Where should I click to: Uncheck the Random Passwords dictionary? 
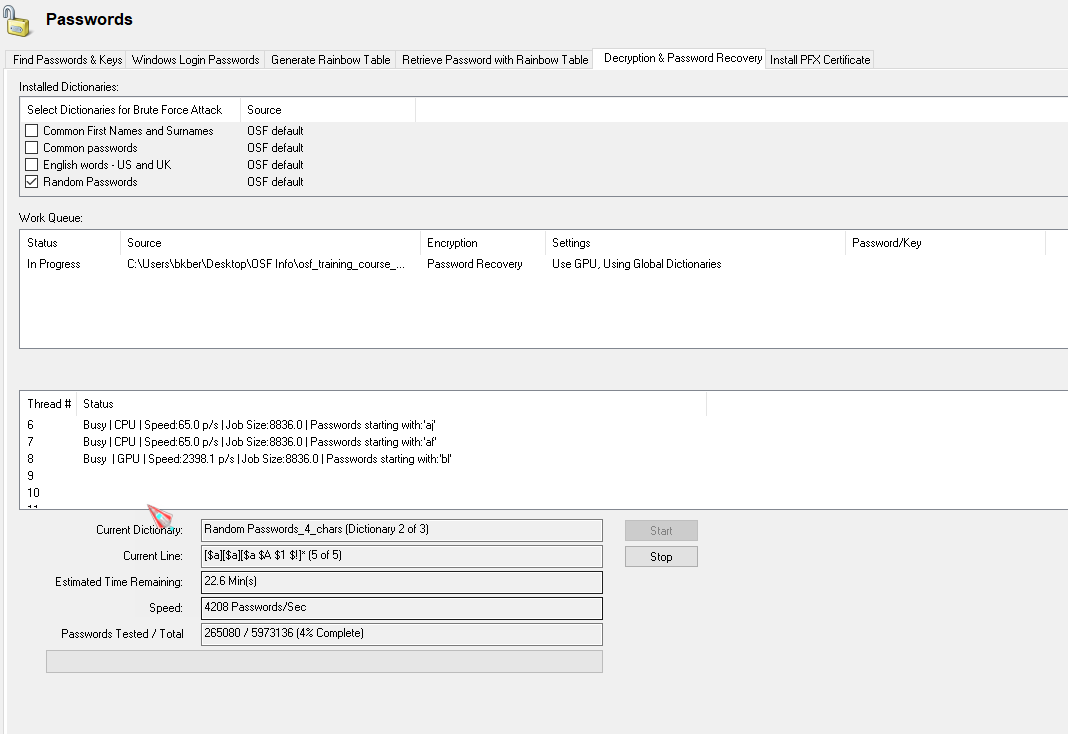(31, 182)
